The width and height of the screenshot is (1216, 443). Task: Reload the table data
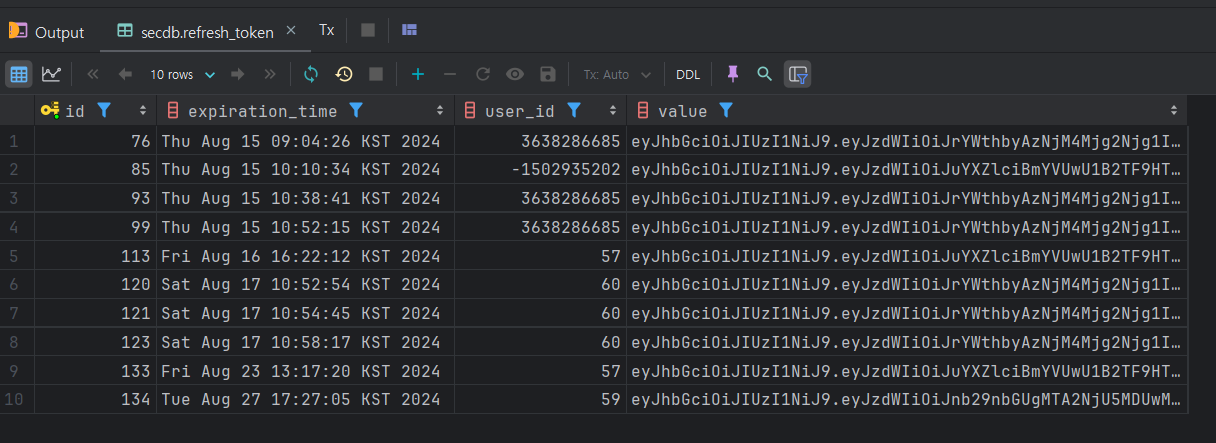click(311, 74)
